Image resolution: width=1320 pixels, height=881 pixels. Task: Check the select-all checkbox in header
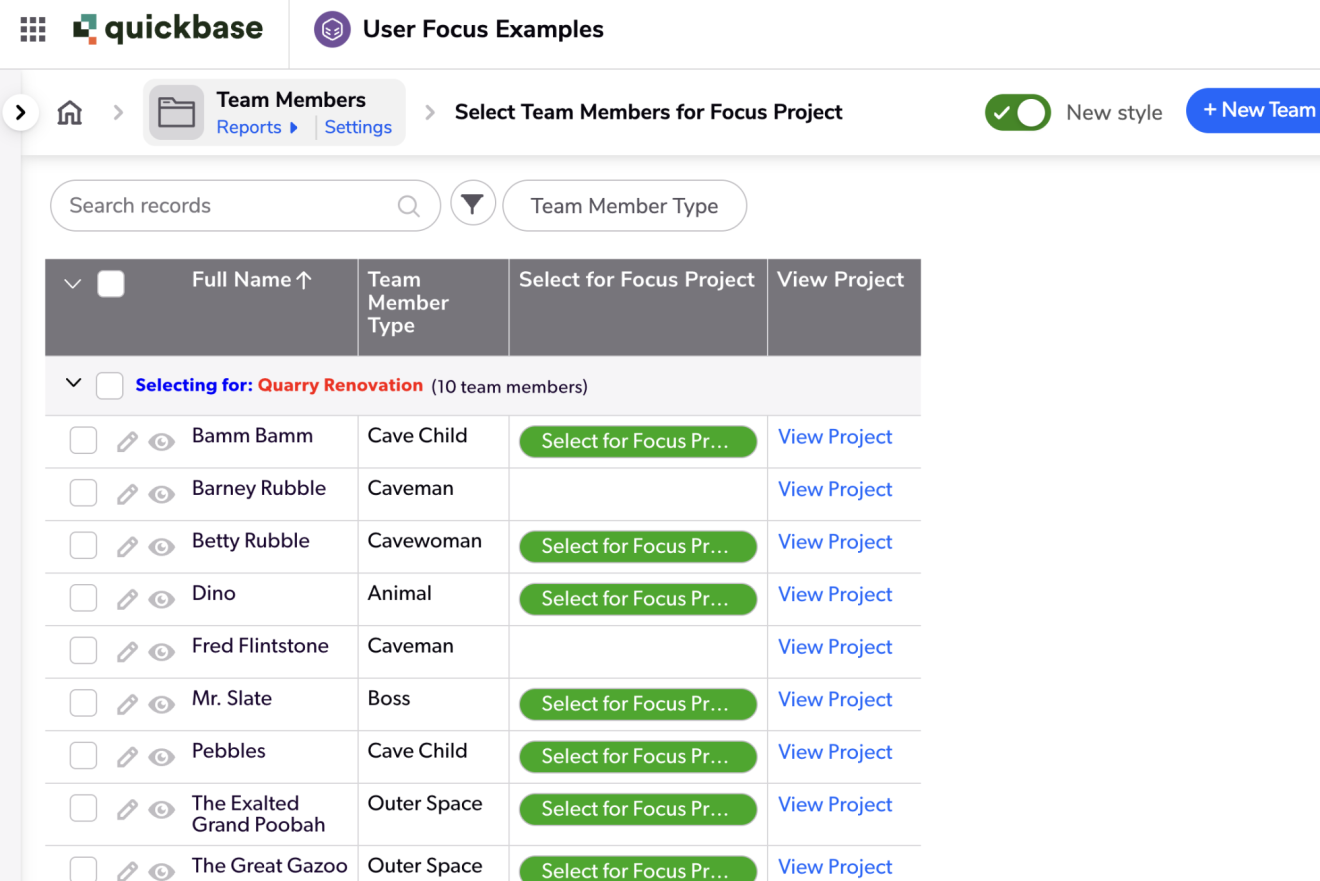click(x=111, y=284)
